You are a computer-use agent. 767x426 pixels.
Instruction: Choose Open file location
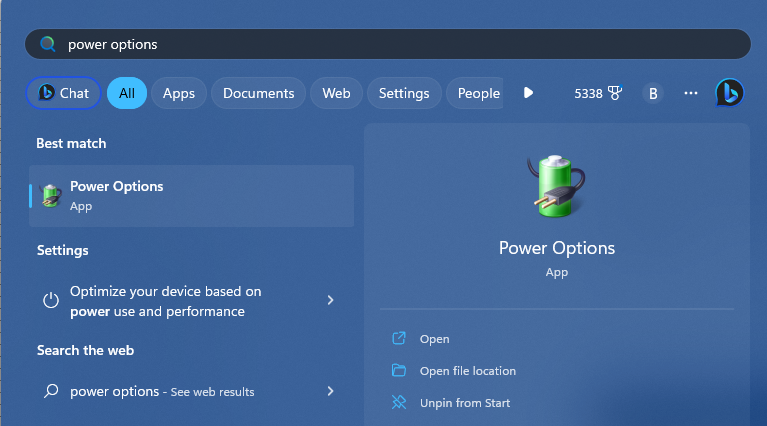pyautogui.click(x=468, y=371)
